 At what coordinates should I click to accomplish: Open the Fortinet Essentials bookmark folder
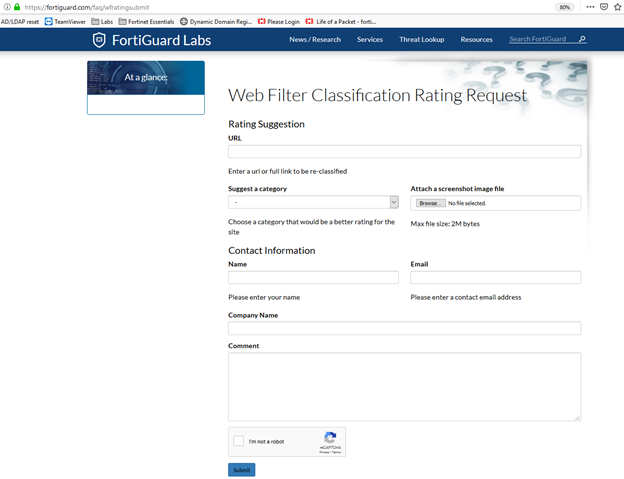[146, 21]
